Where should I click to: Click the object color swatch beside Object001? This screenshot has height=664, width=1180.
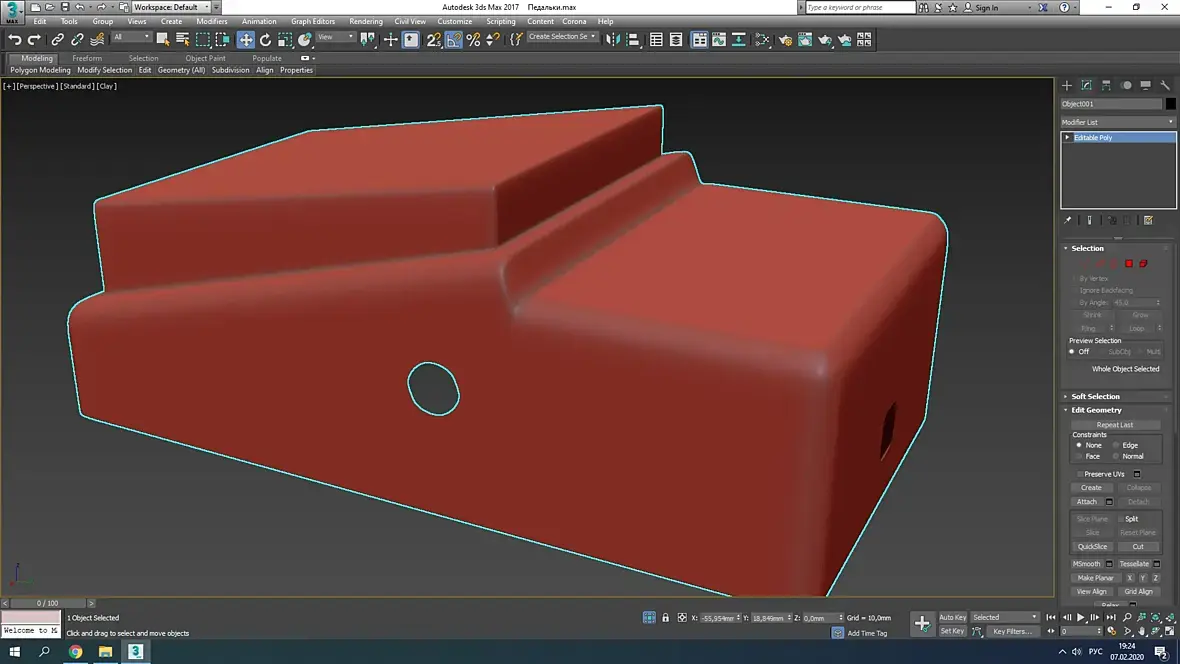pos(1170,104)
